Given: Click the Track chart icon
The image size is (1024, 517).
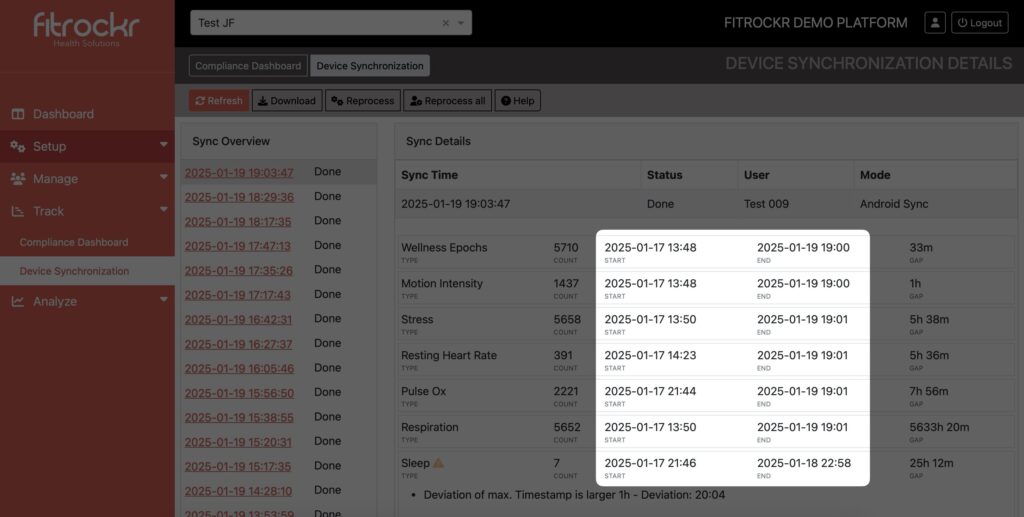Looking at the screenshot, I should (x=18, y=211).
